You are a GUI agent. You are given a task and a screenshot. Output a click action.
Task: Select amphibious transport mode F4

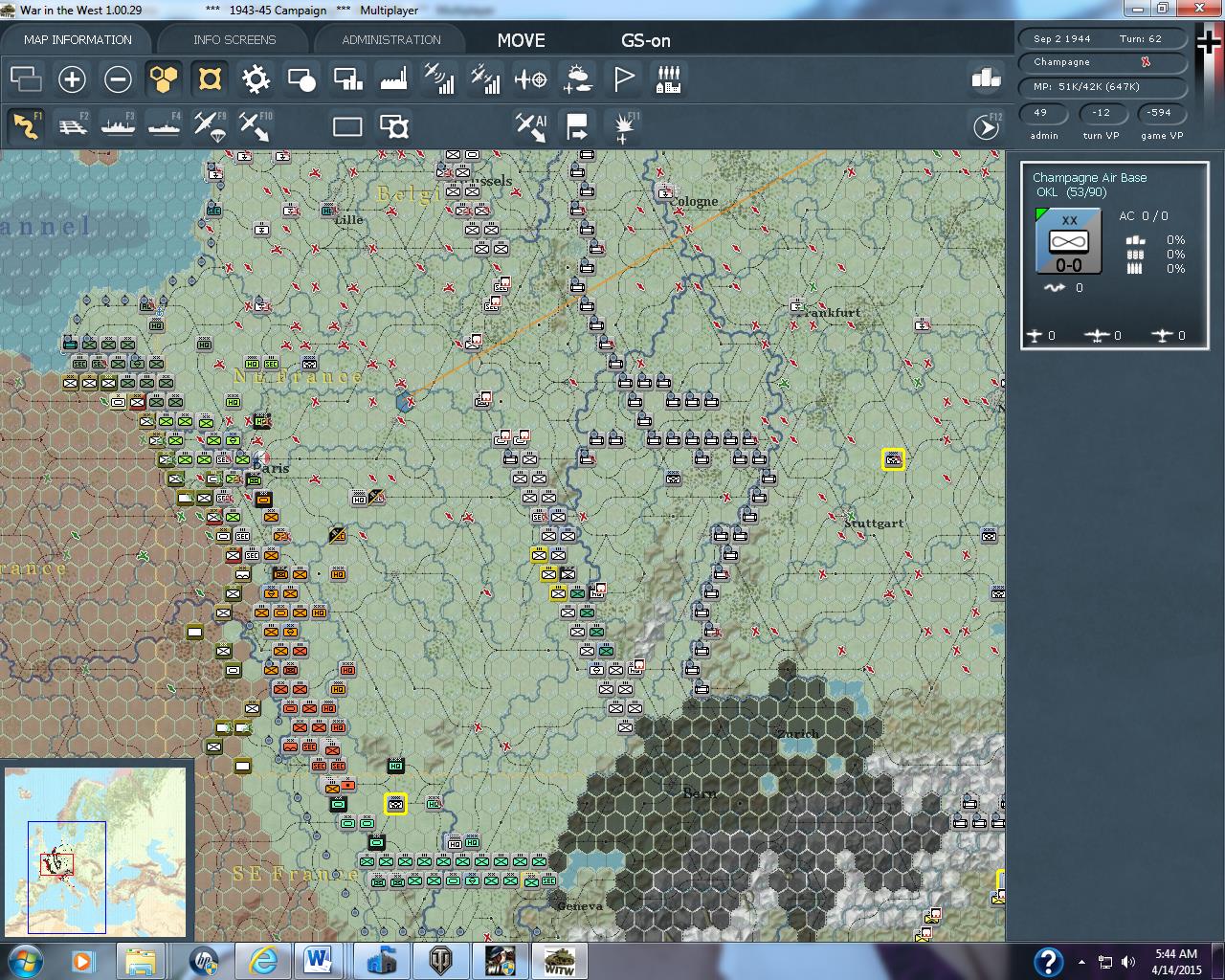(165, 126)
